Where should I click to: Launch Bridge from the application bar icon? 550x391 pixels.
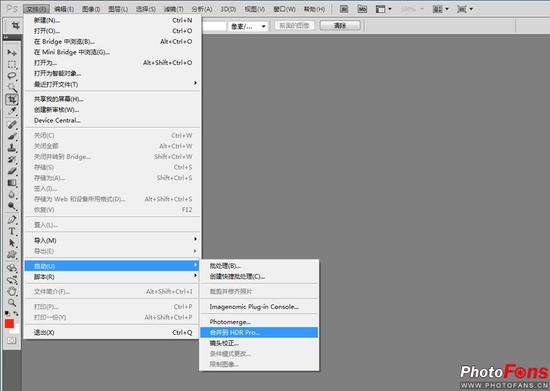pyautogui.click(x=344, y=9)
